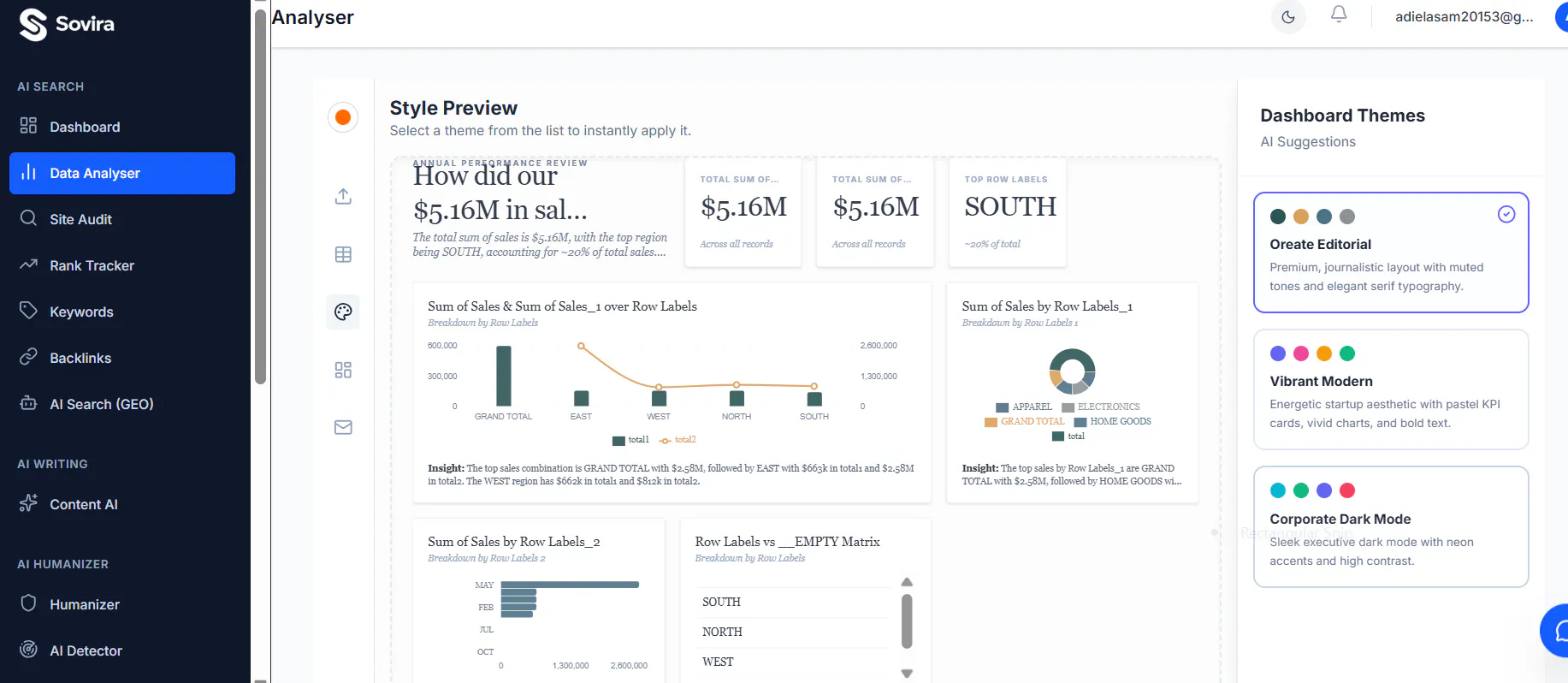This screenshot has height=683, width=1568.
Task: Choose the Corporate Dark Mode theme
Action: [1391, 526]
